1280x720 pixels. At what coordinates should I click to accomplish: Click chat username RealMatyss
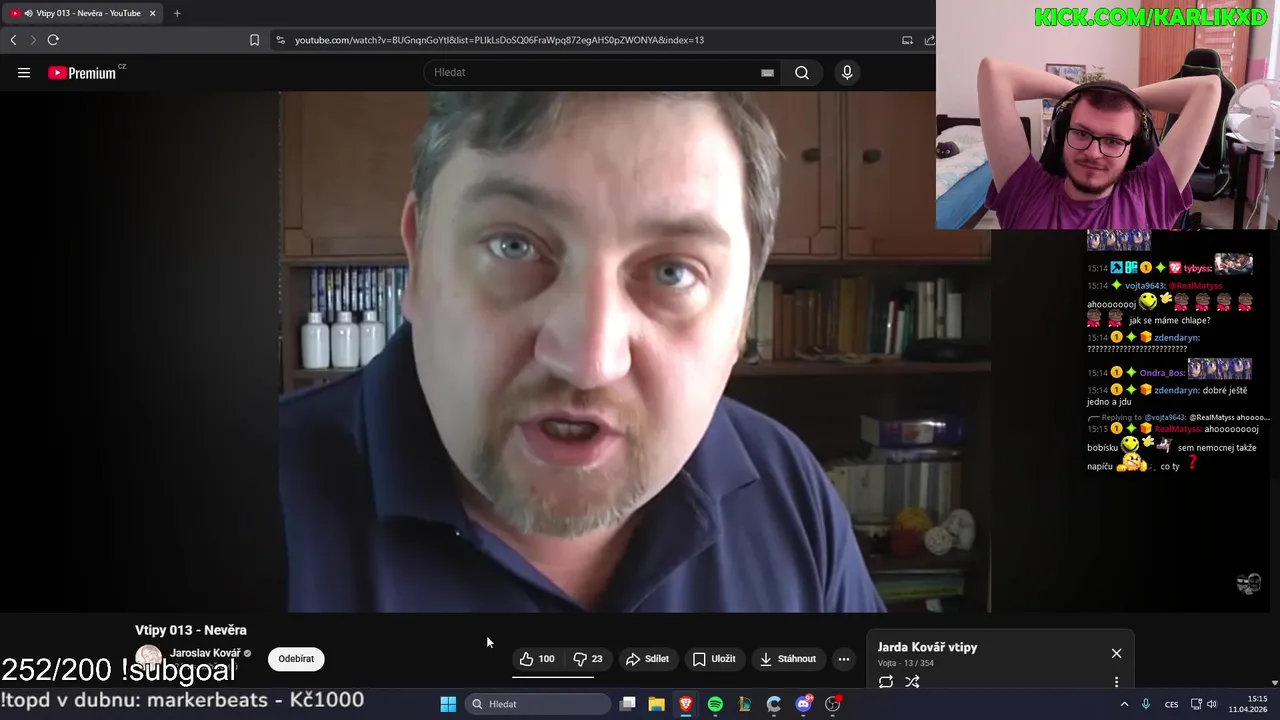(x=1178, y=429)
